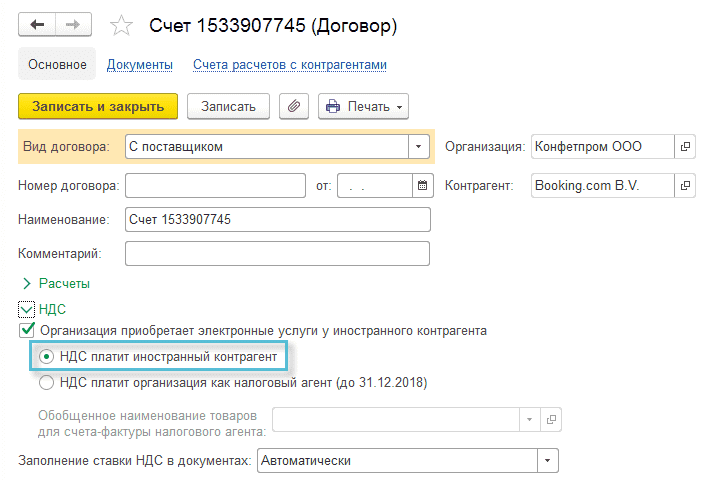The height and width of the screenshot is (493, 706).
Task: Switch to the Документы tab
Action: click(140, 65)
